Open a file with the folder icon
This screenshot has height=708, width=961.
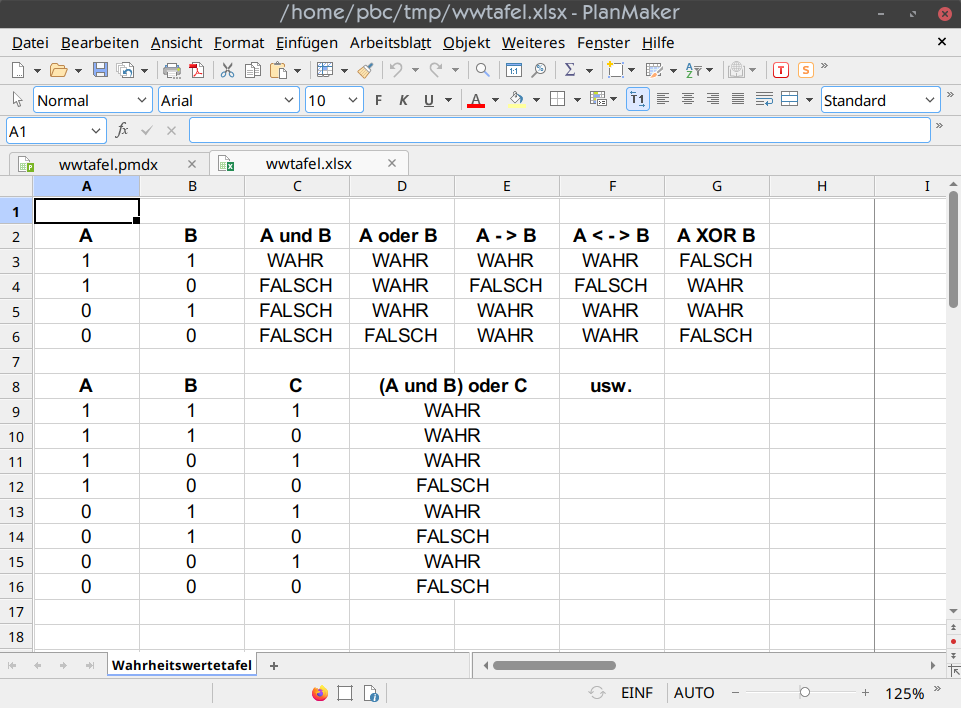pos(58,70)
